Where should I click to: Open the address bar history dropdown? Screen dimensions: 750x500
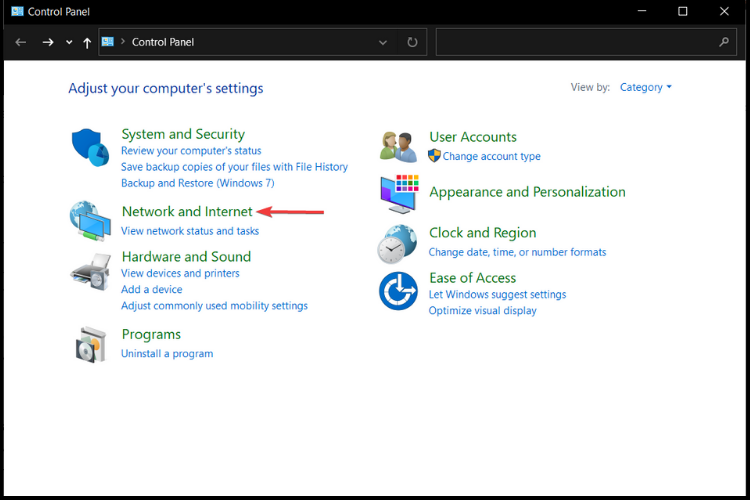(x=383, y=42)
